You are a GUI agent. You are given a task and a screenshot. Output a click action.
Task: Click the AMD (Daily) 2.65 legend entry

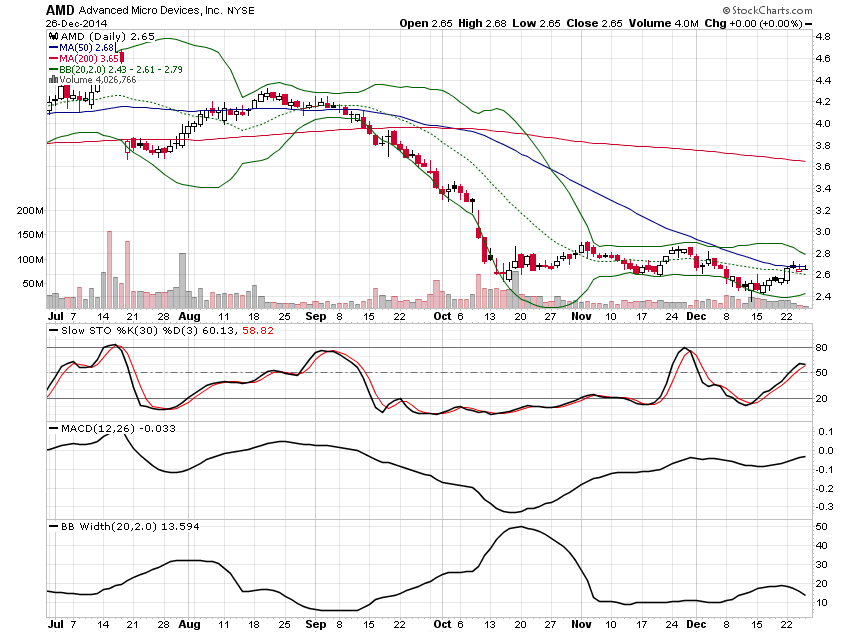pos(107,36)
